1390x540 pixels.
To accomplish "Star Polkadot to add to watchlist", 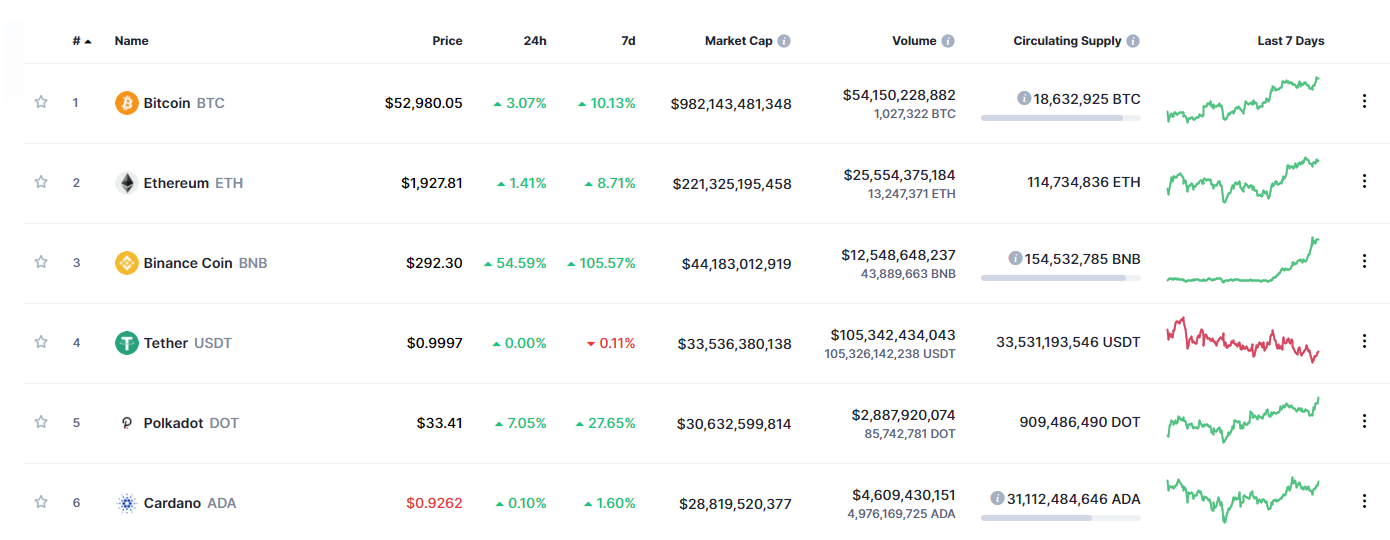I will [x=41, y=422].
